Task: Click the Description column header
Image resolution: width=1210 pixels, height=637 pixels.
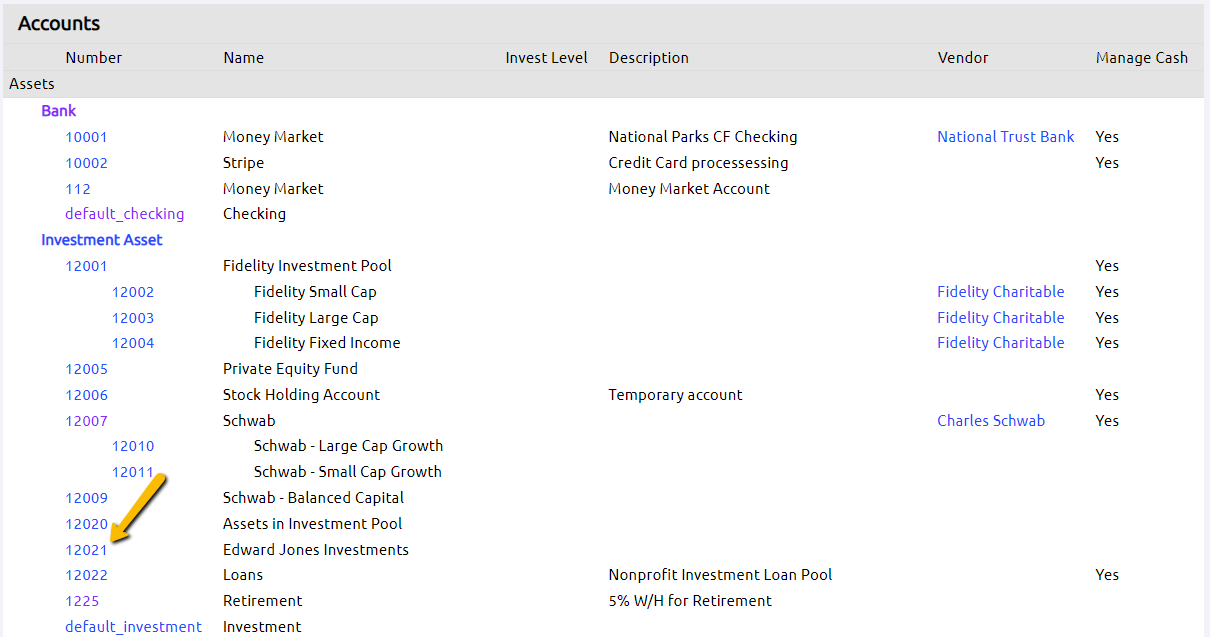Action: [x=648, y=58]
